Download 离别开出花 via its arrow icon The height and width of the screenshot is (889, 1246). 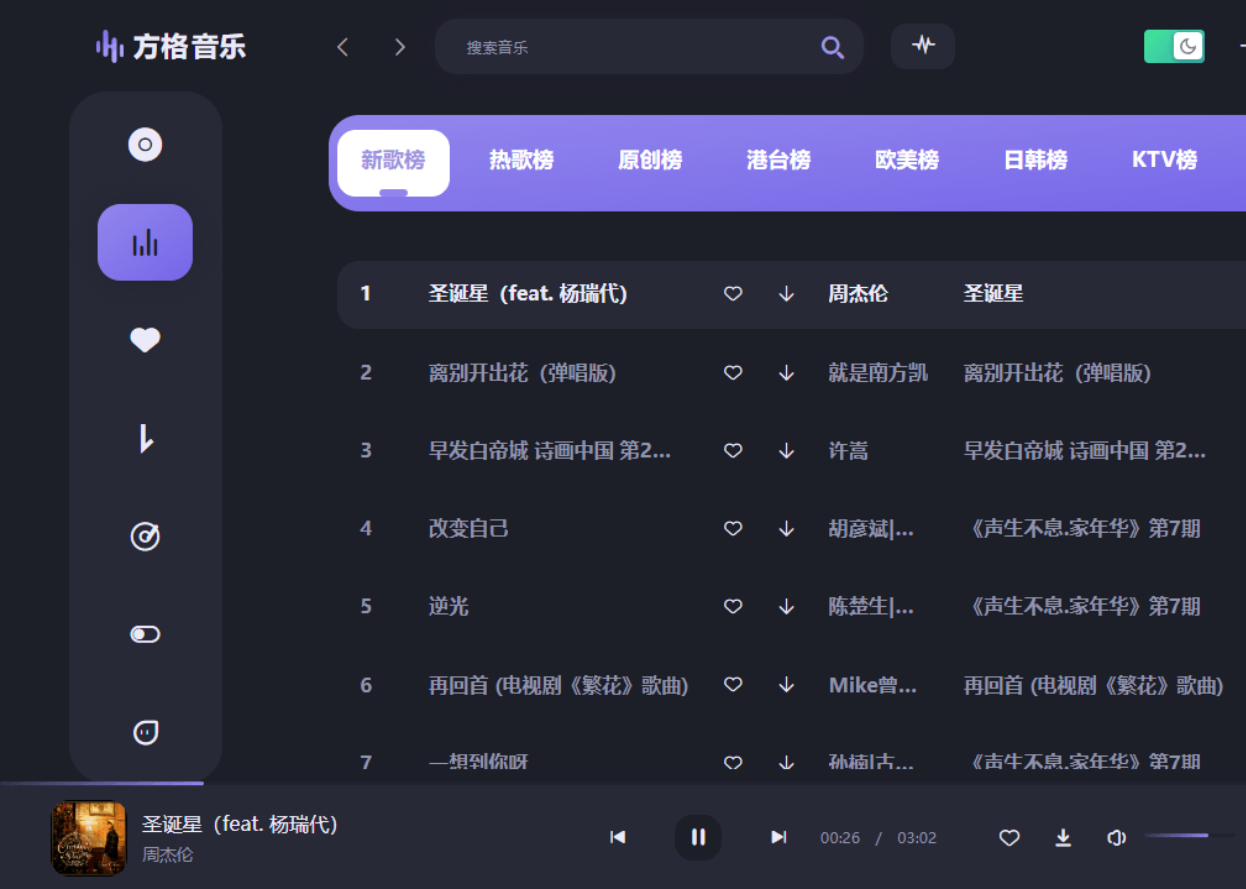[x=786, y=372]
